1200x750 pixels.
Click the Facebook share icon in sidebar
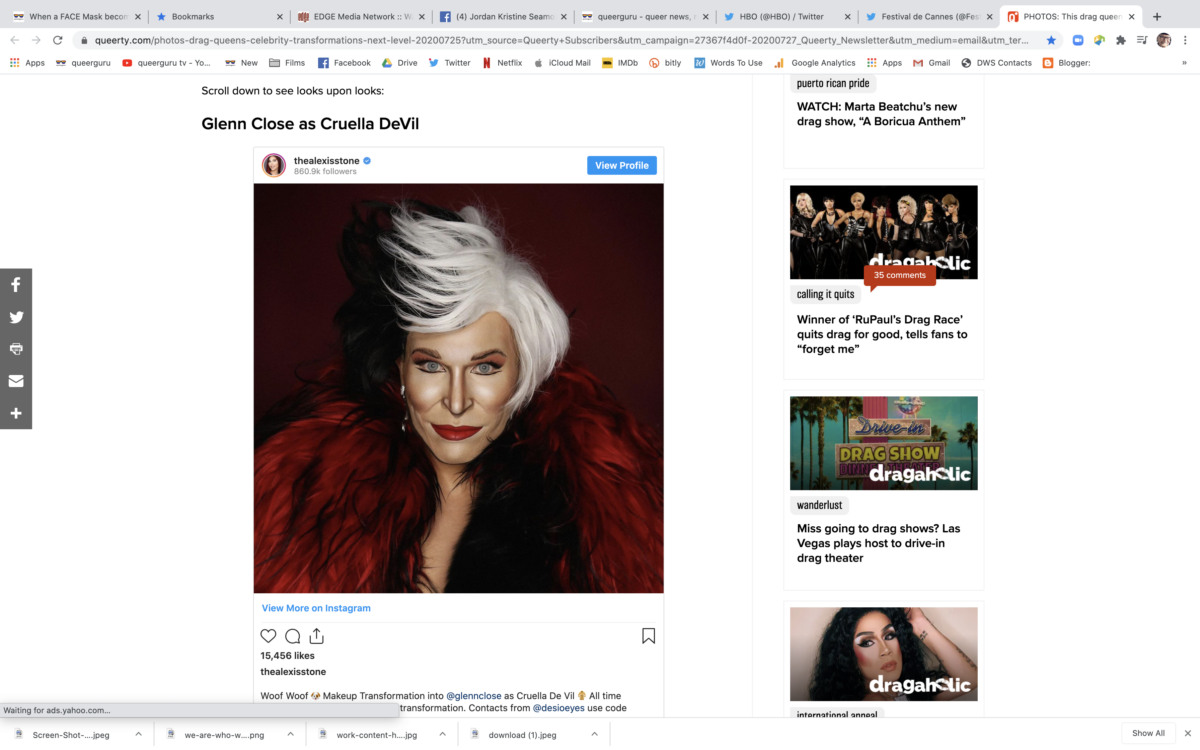16,285
